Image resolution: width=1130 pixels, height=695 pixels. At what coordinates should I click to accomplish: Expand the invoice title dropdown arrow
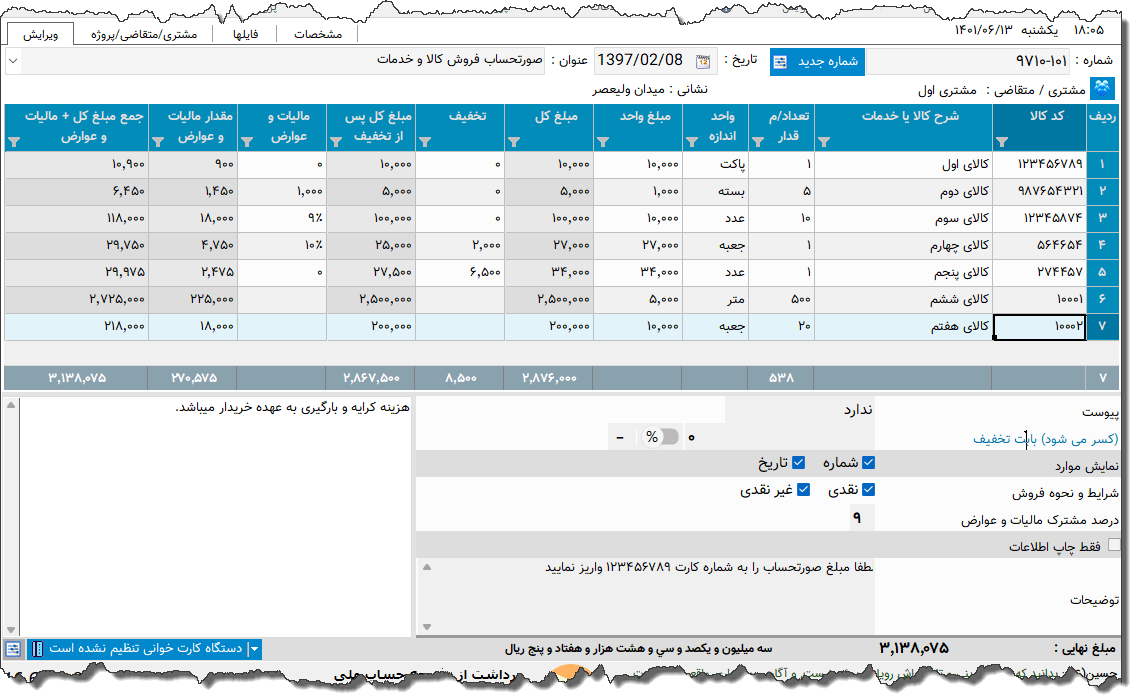coord(12,61)
